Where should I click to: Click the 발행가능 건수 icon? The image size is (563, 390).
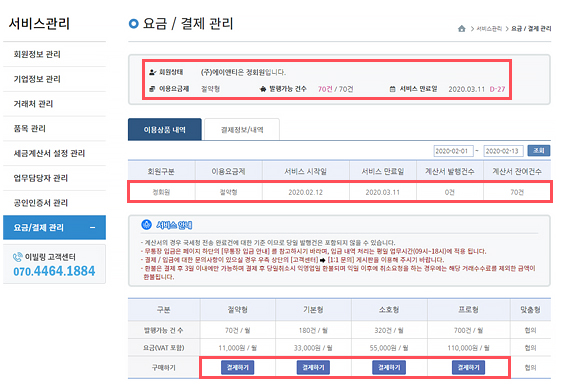pos(263,89)
